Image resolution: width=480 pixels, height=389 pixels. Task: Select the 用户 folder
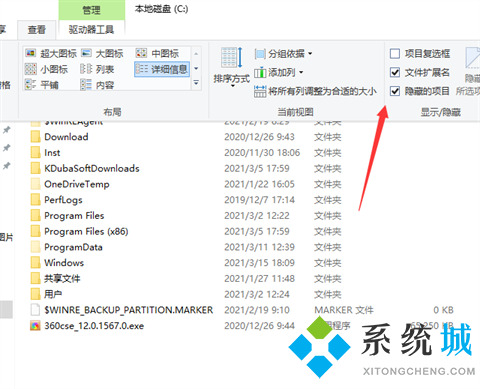point(53,294)
